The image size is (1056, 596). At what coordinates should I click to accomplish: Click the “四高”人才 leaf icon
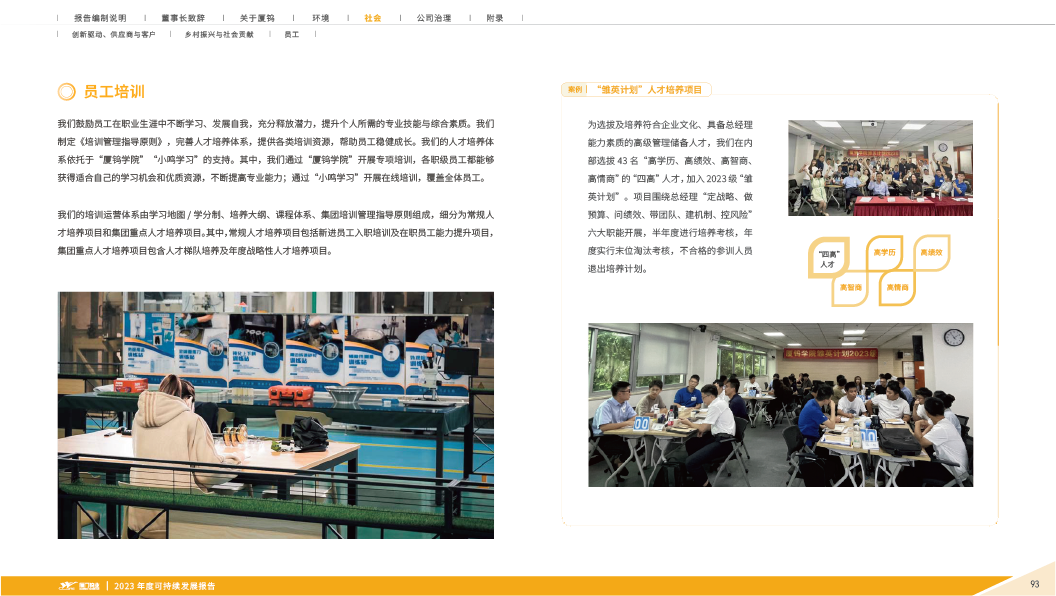tap(828, 259)
